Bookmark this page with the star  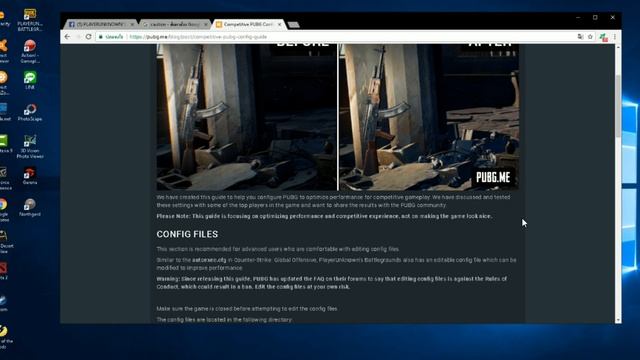coord(590,37)
